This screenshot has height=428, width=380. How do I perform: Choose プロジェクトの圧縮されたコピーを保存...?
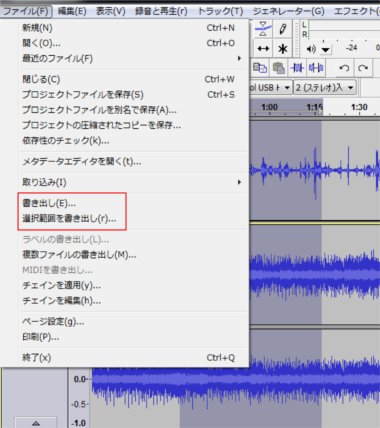[x=133, y=125]
